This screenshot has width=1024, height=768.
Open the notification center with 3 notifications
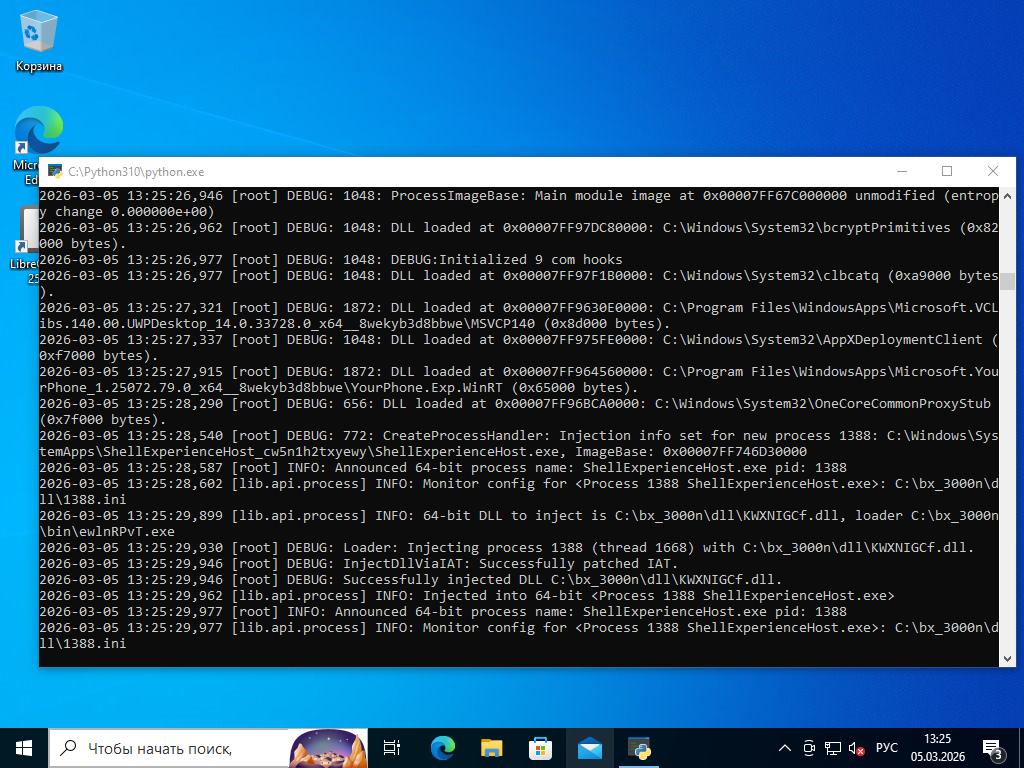993,748
